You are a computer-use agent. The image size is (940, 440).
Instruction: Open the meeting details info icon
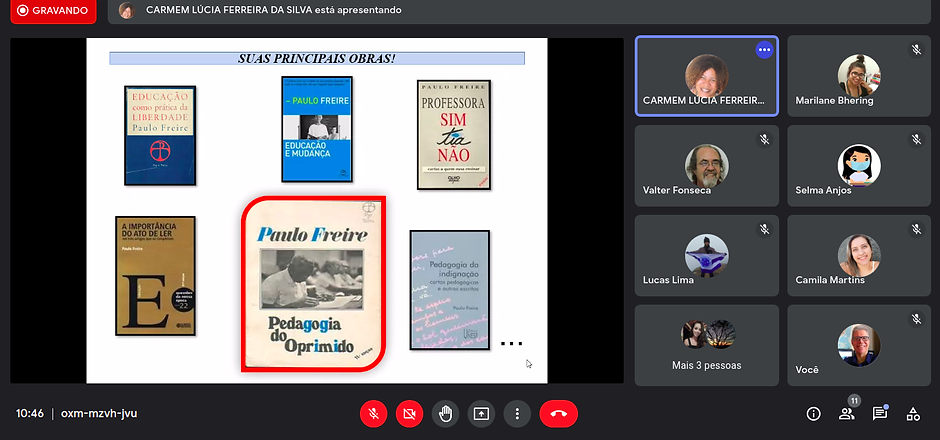click(814, 414)
